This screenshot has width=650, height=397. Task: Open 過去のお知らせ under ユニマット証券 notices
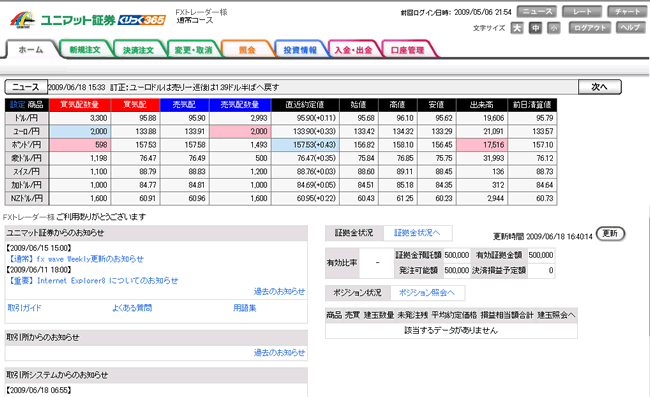tap(279, 291)
